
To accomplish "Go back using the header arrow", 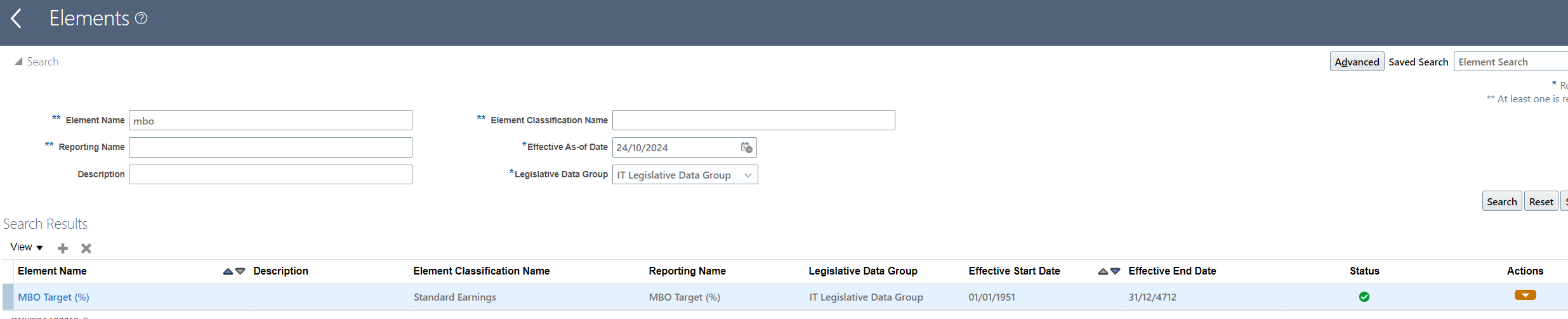I will [16, 18].
